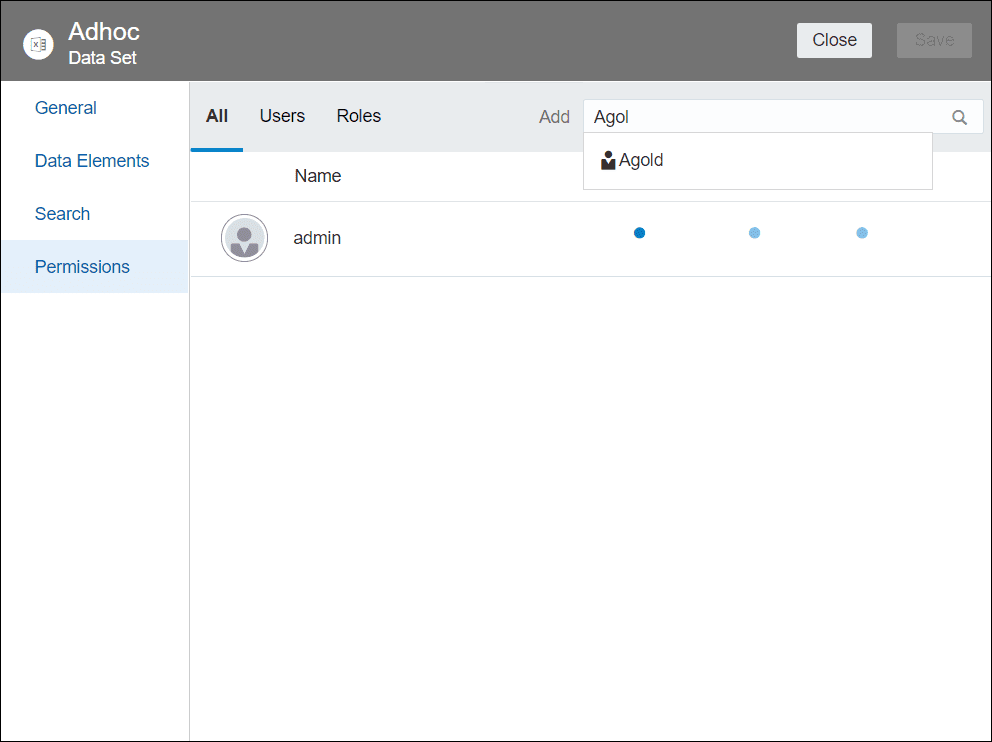Image resolution: width=992 pixels, height=742 pixels.
Task: Click the Save button
Action: [934, 40]
